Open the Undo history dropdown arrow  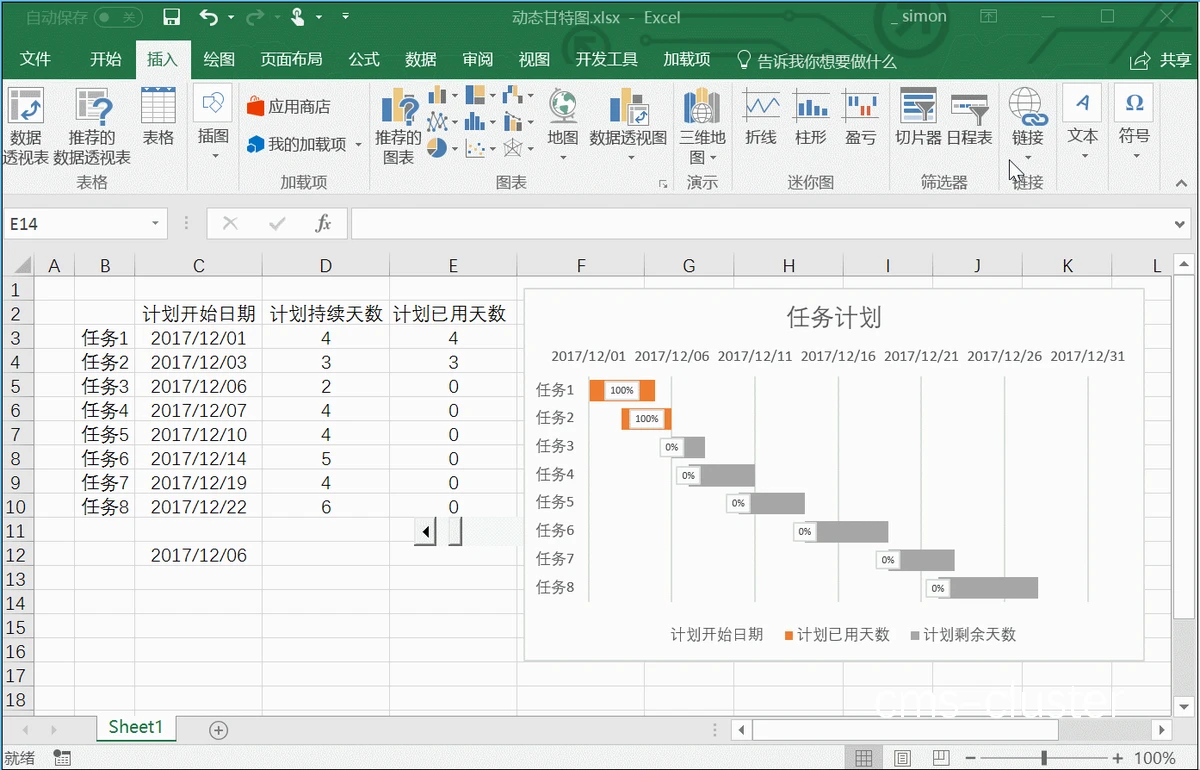pyautogui.click(x=231, y=17)
